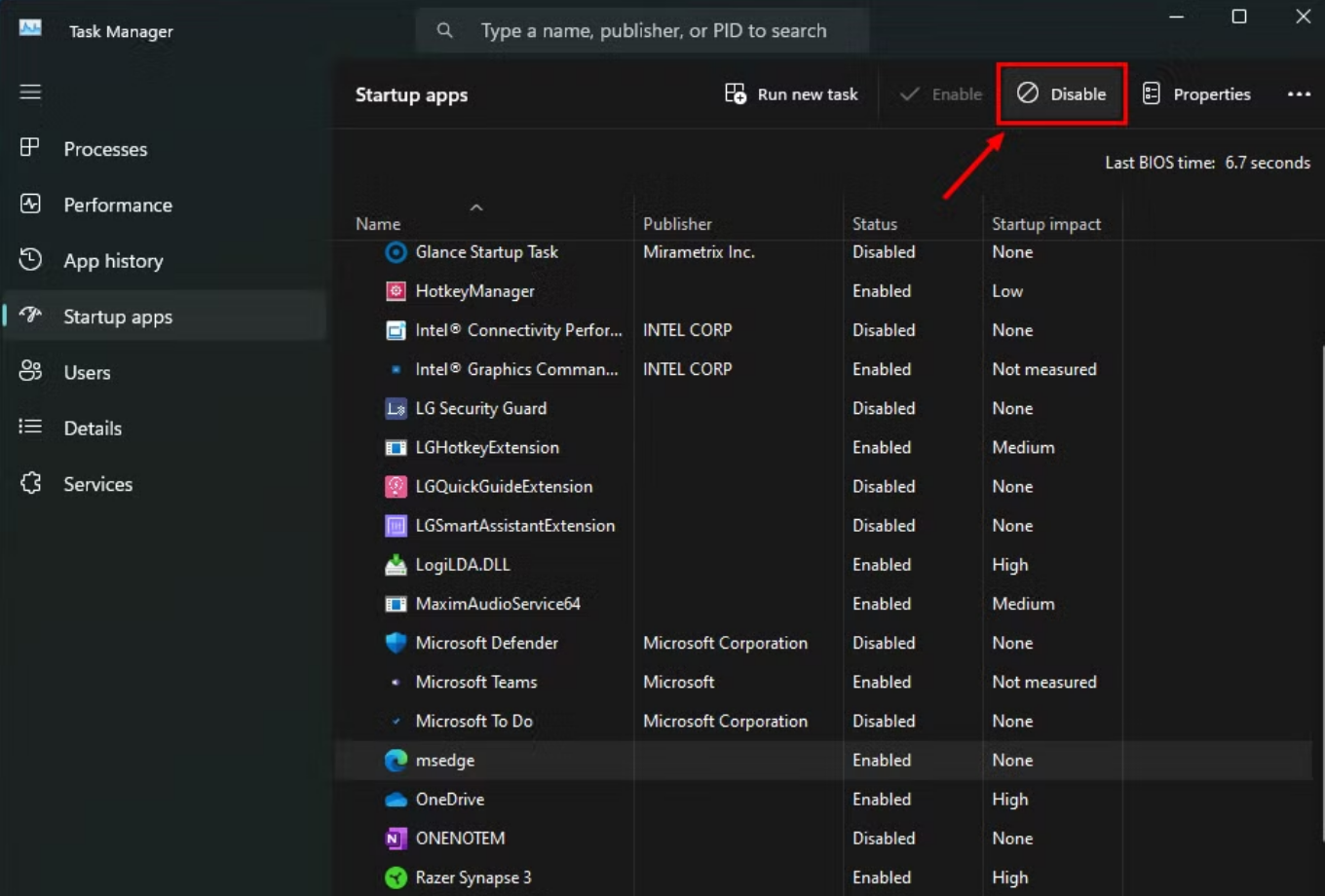Image resolution: width=1325 pixels, height=896 pixels.
Task: Click LogiLDA.DLL High impact cell
Action: pyautogui.click(x=1009, y=565)
